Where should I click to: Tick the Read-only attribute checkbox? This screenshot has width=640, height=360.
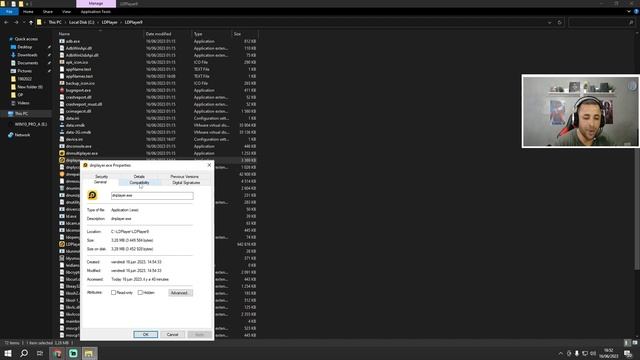113,293
